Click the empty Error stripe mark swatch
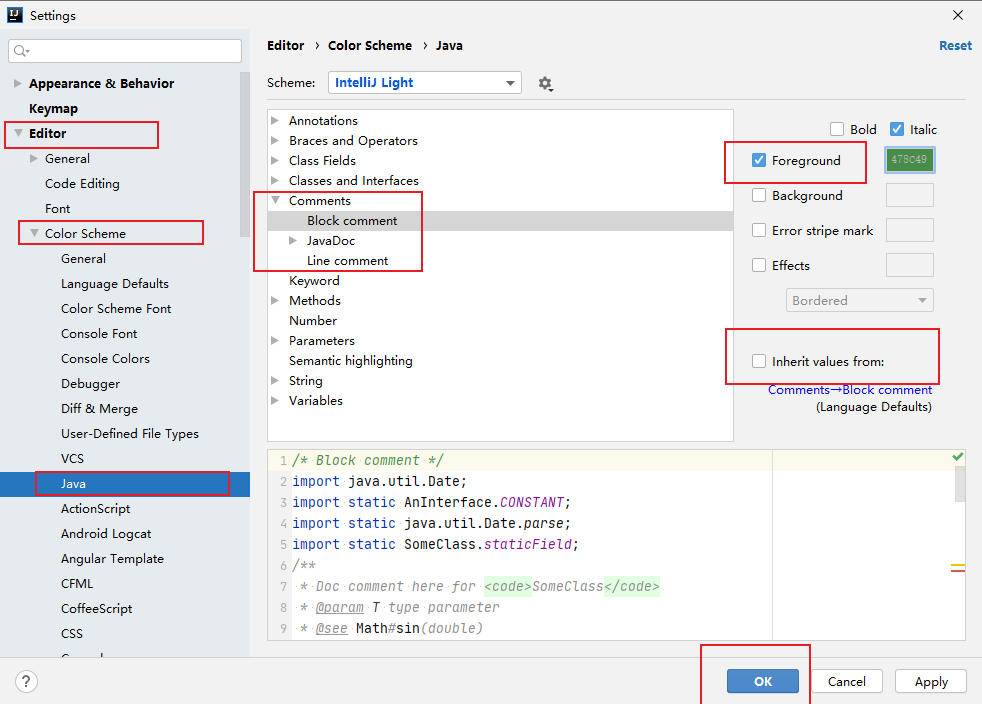The height and width of the screenshot is (704, 982). click(909, 230)
